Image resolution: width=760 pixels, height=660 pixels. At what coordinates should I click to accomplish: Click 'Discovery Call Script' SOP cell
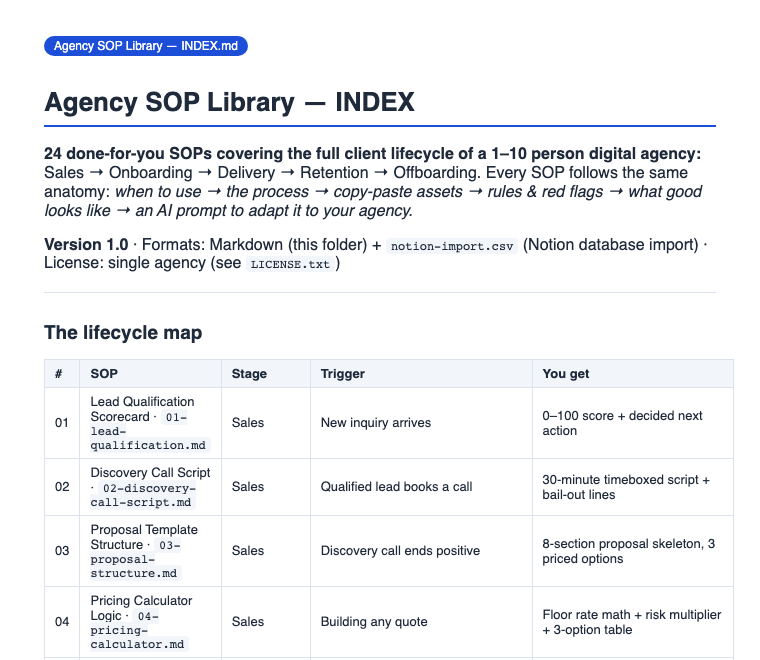tap(150, 487)
